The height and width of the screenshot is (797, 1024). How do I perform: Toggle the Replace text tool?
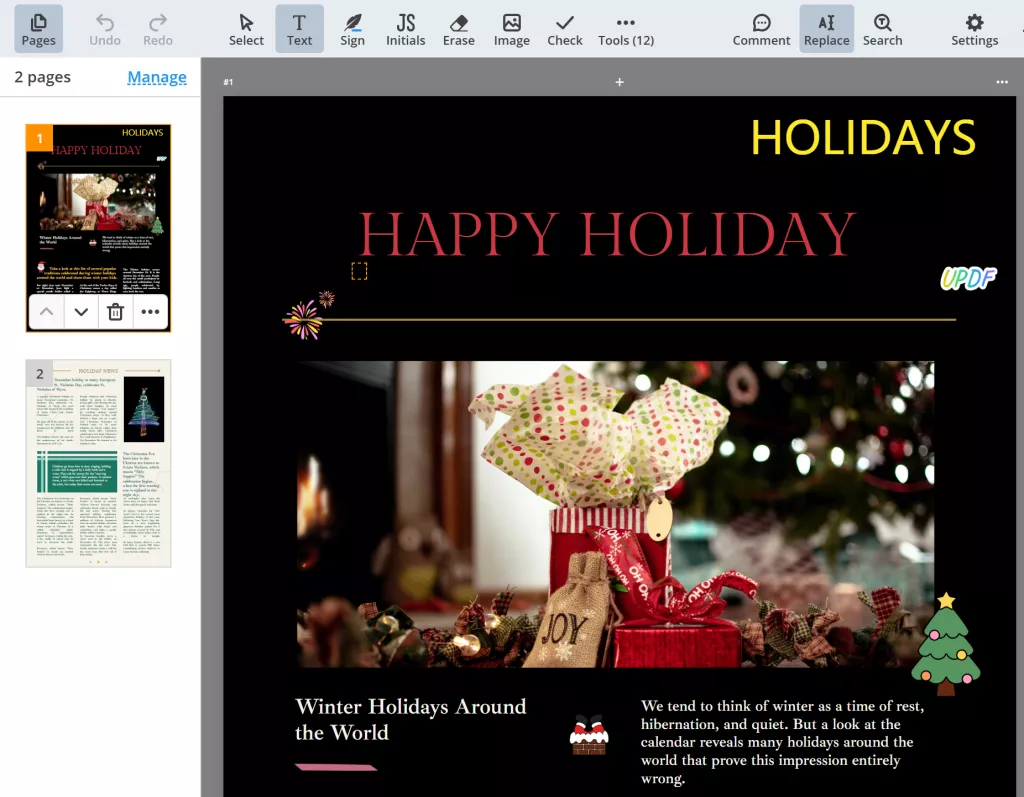826,29
